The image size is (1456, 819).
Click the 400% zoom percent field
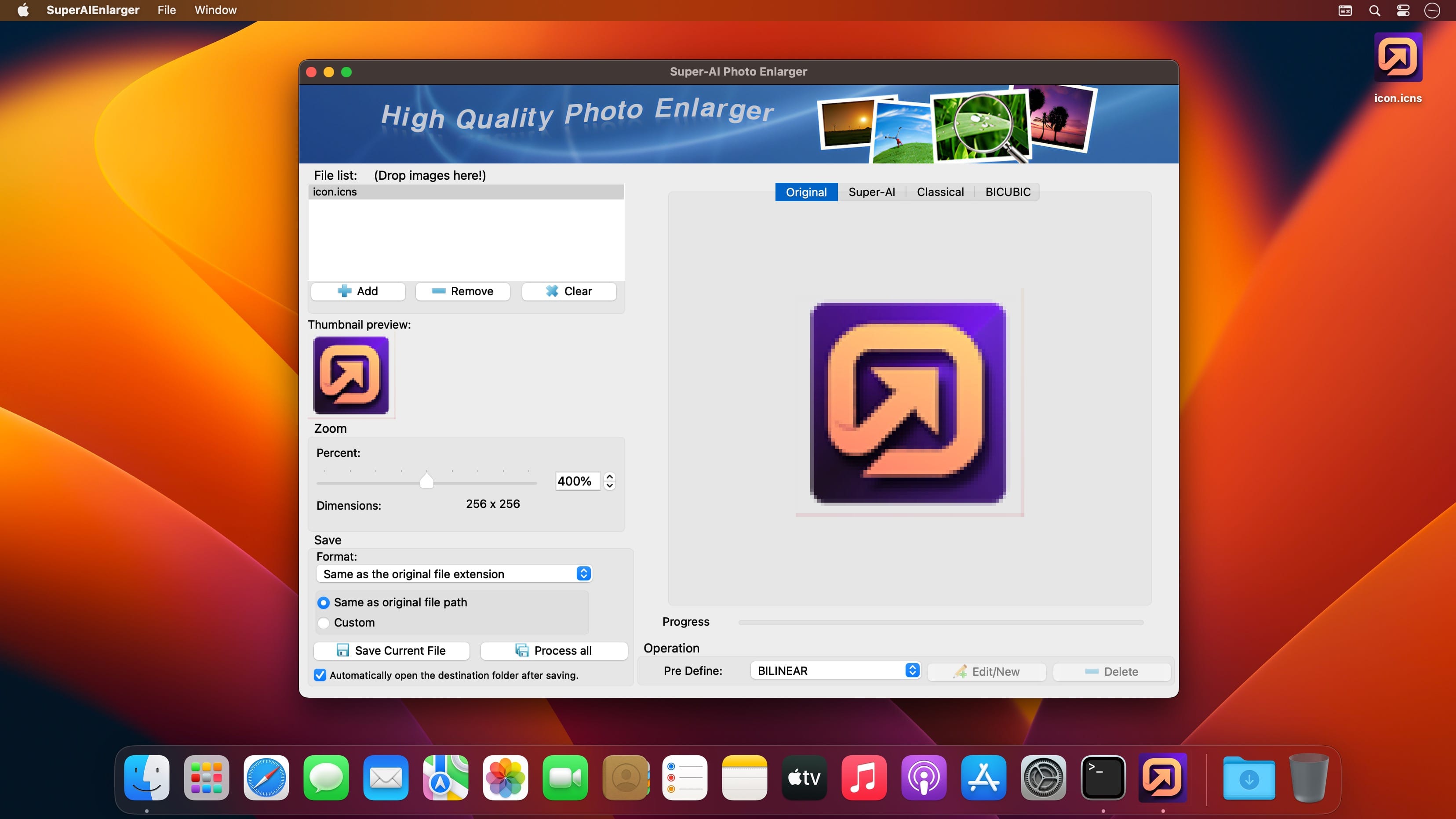click(577, 481)
